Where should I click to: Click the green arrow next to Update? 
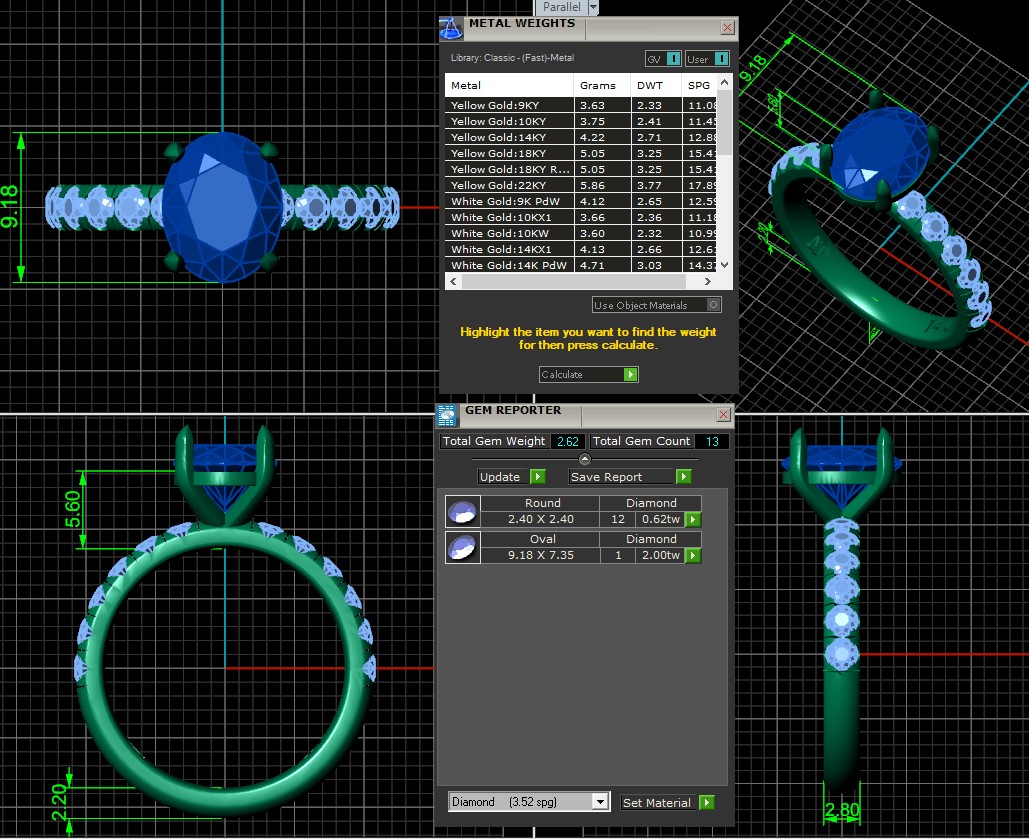tap(537, 477)
